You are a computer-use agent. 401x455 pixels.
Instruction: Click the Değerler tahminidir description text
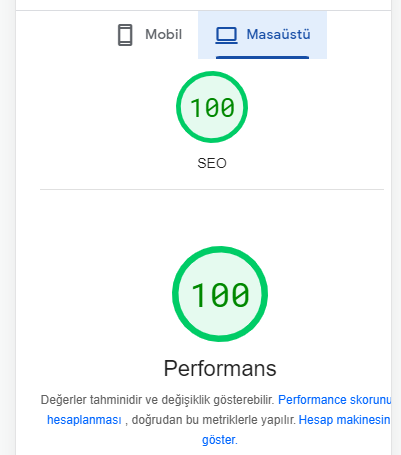click(157, 400)
